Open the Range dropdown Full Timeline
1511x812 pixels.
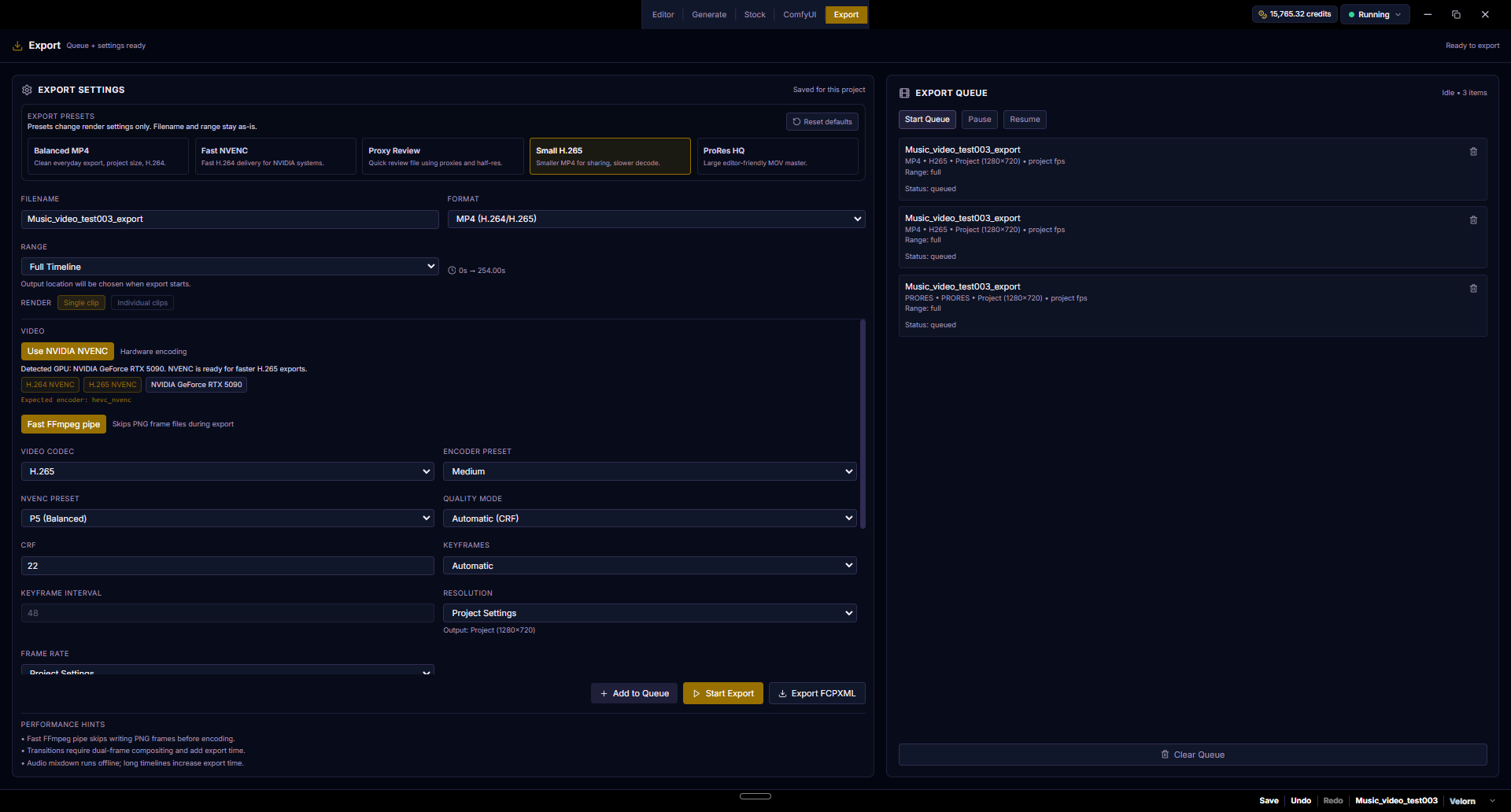pos(230,267)
